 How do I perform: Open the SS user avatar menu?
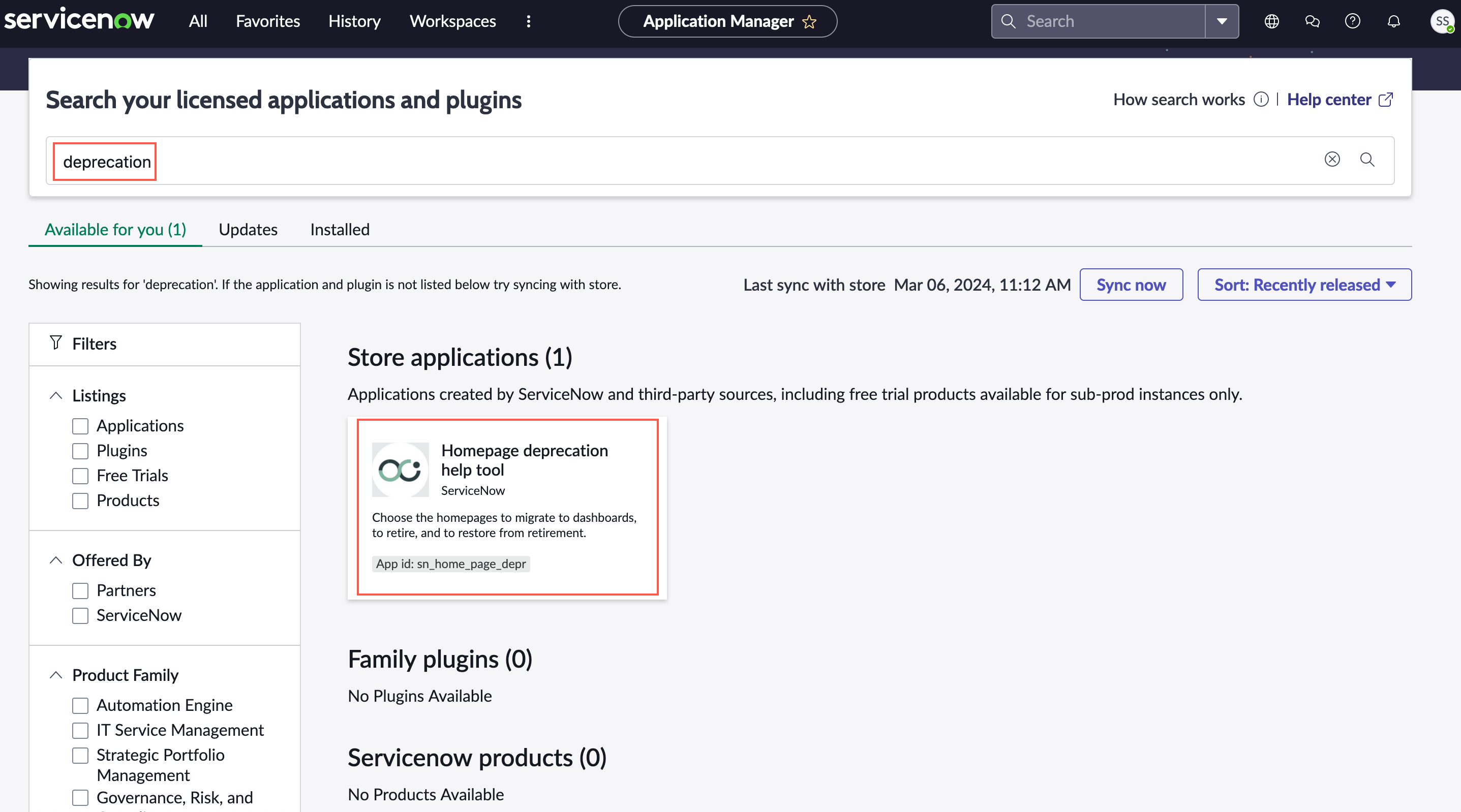click(1442, 21)
